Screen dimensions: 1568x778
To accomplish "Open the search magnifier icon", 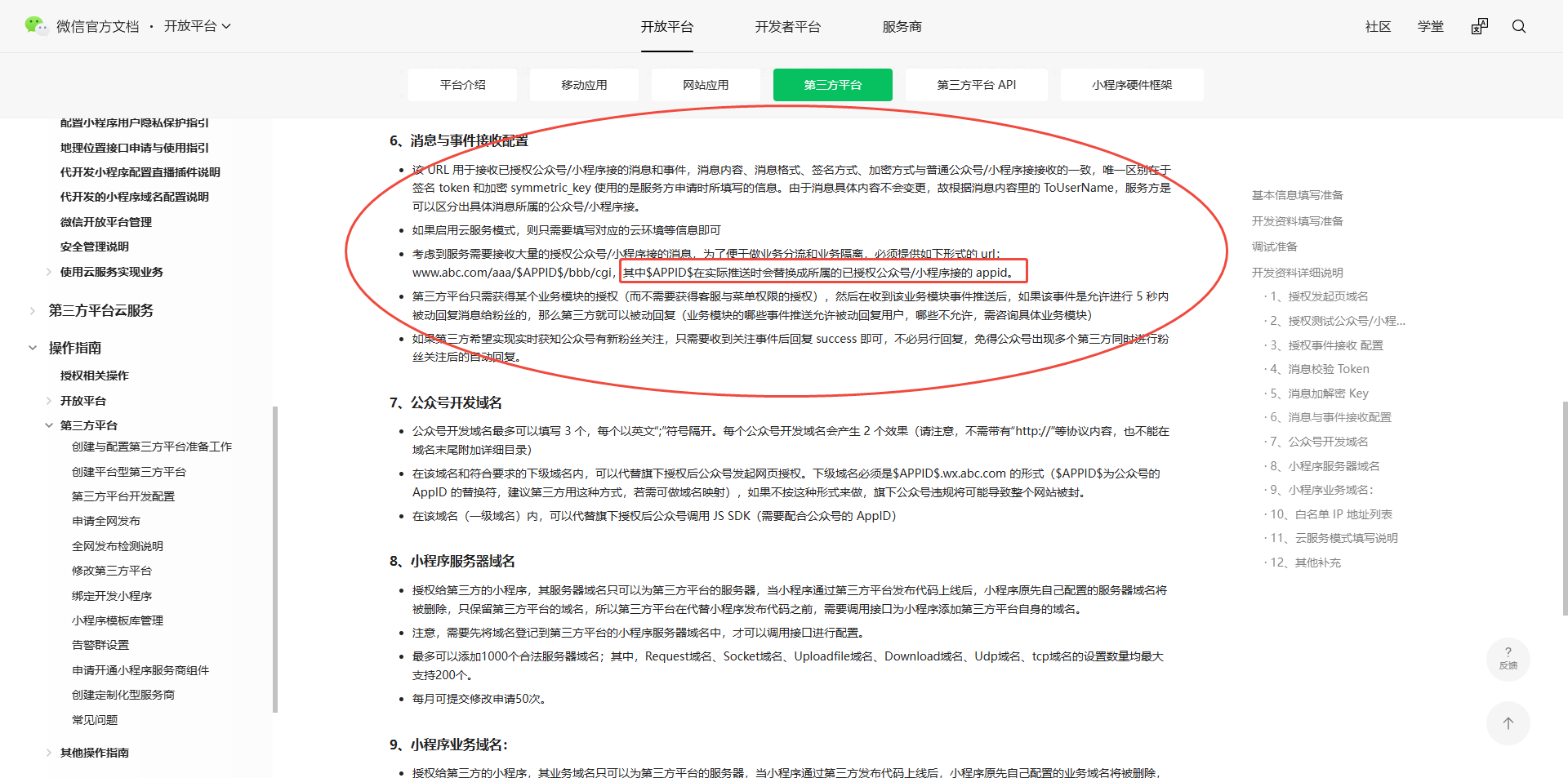I will (x=1519, y=26).
